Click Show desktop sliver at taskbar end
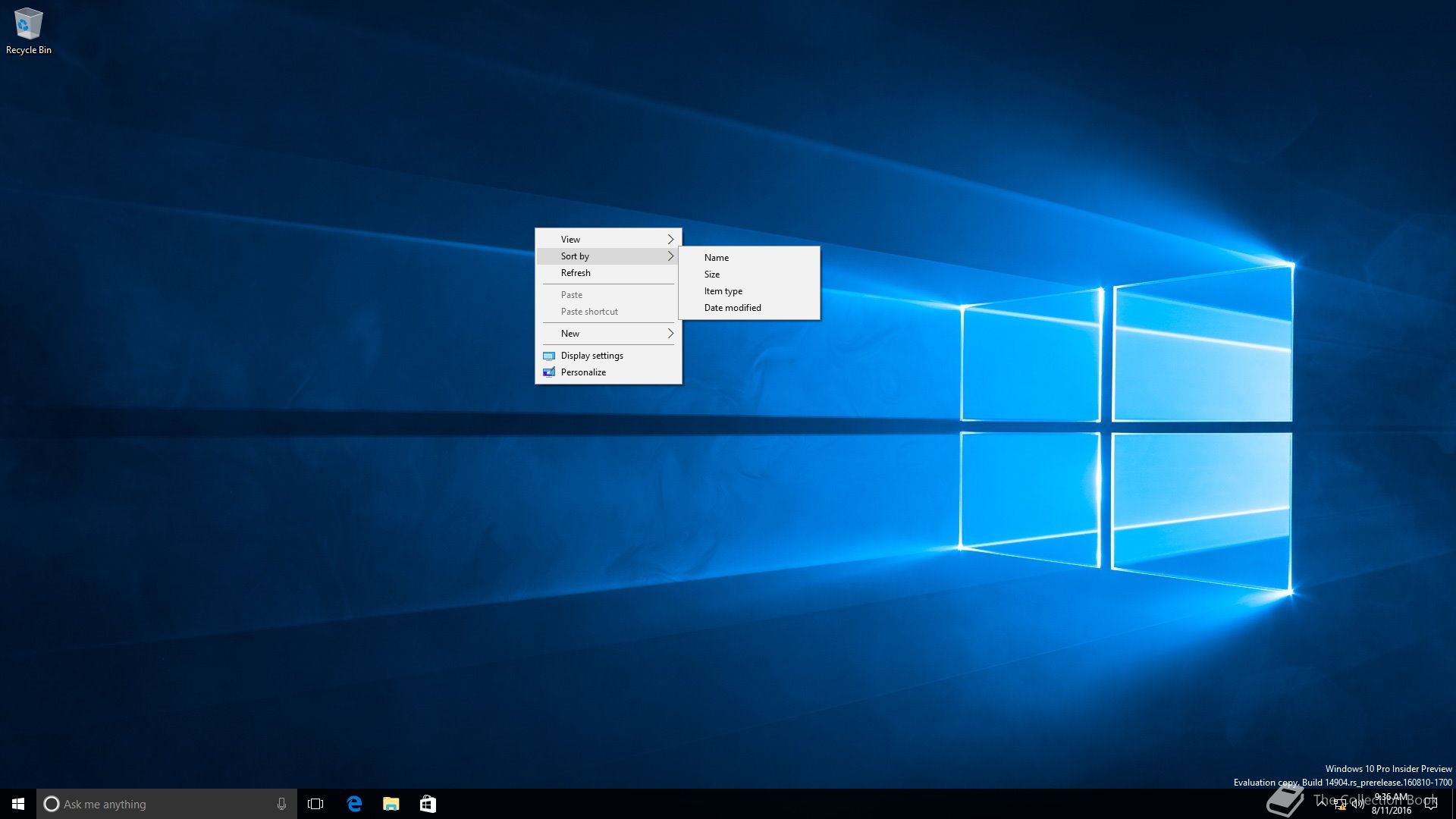Viewport: 1456px width, 819px height. coord(1454,804)
